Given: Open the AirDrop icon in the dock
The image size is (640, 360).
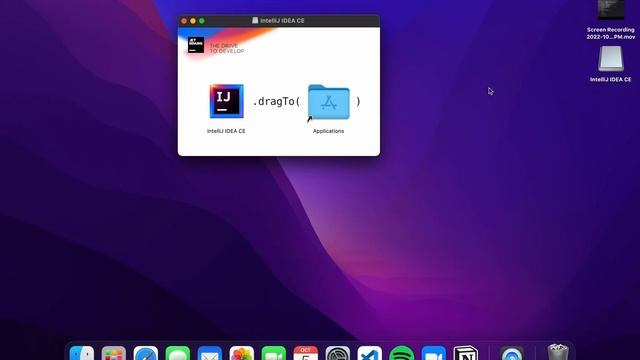Looking at the screenshot, I should click(x=512, y=353).
